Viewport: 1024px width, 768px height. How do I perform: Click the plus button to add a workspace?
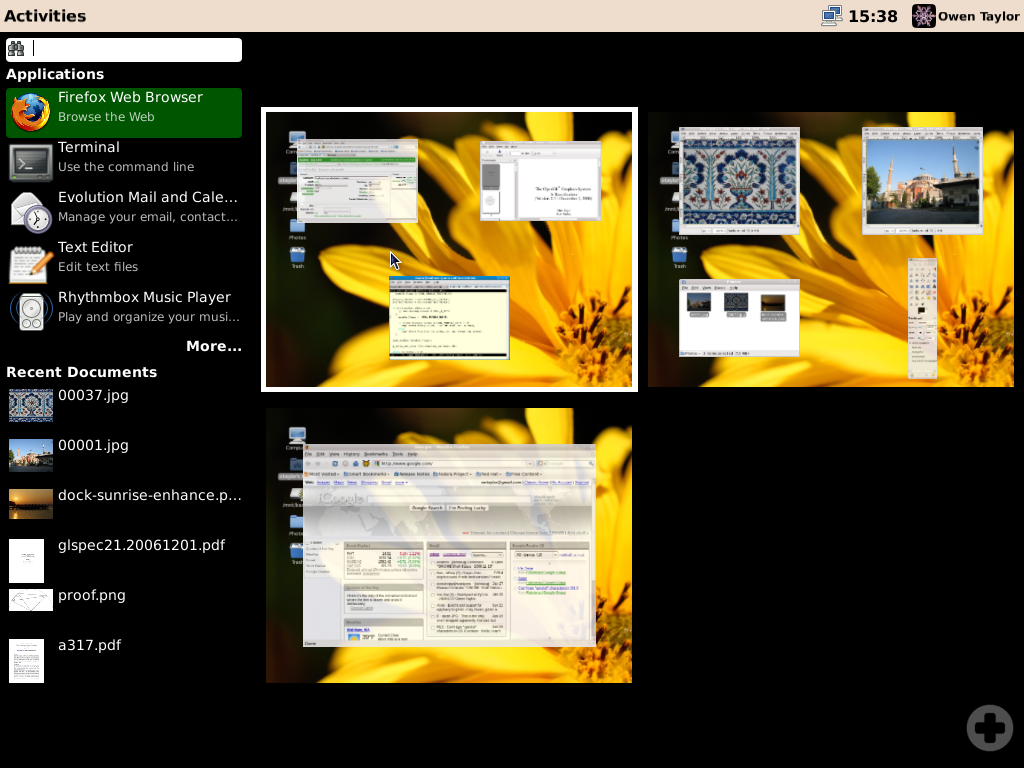[x=989, y=727]
